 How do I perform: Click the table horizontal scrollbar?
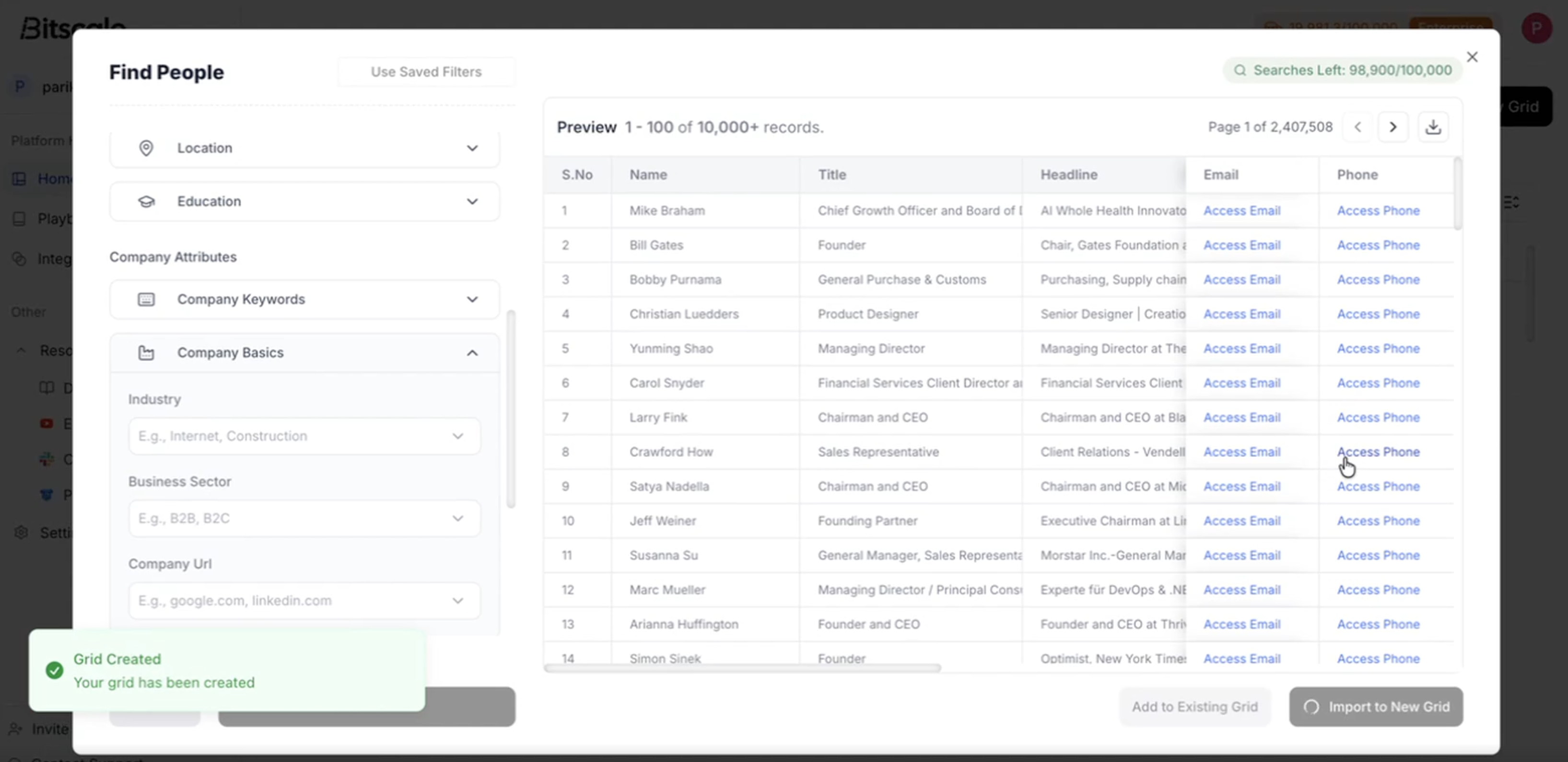(743, 668)
